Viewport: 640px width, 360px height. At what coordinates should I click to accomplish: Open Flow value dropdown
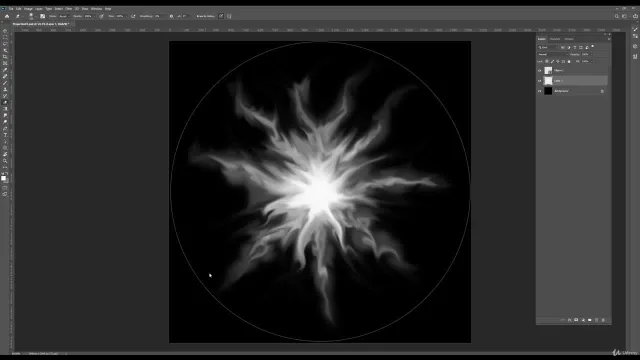click(126, 16)
